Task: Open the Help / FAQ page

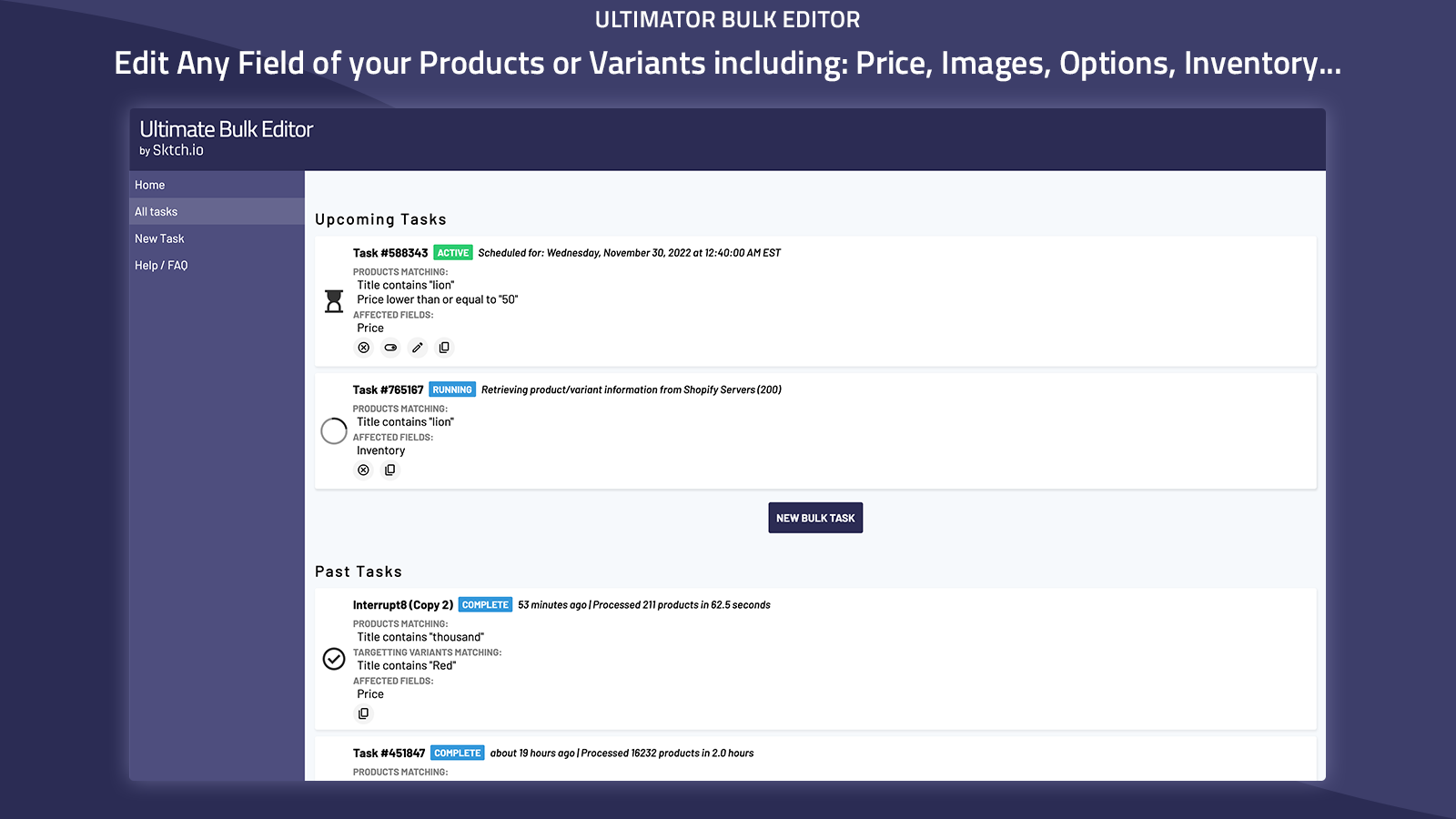Action: 160,265
